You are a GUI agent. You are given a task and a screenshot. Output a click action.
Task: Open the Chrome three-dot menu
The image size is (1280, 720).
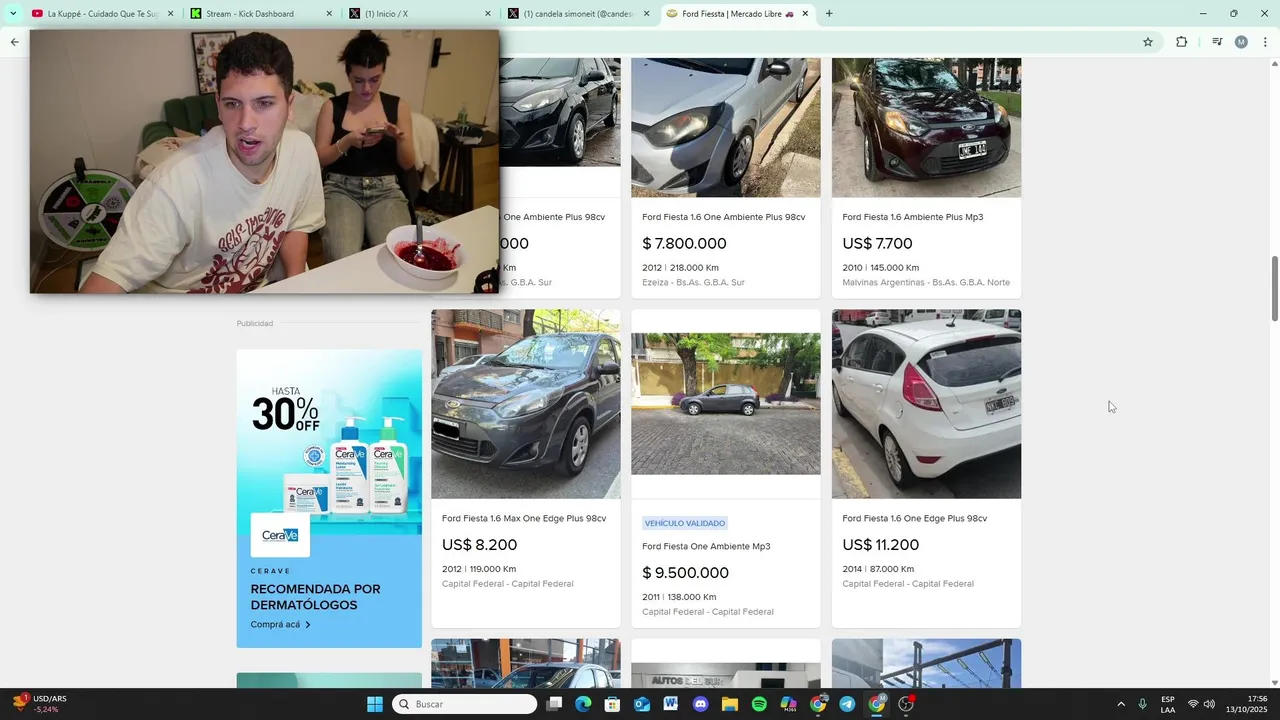coord(1266,42)
